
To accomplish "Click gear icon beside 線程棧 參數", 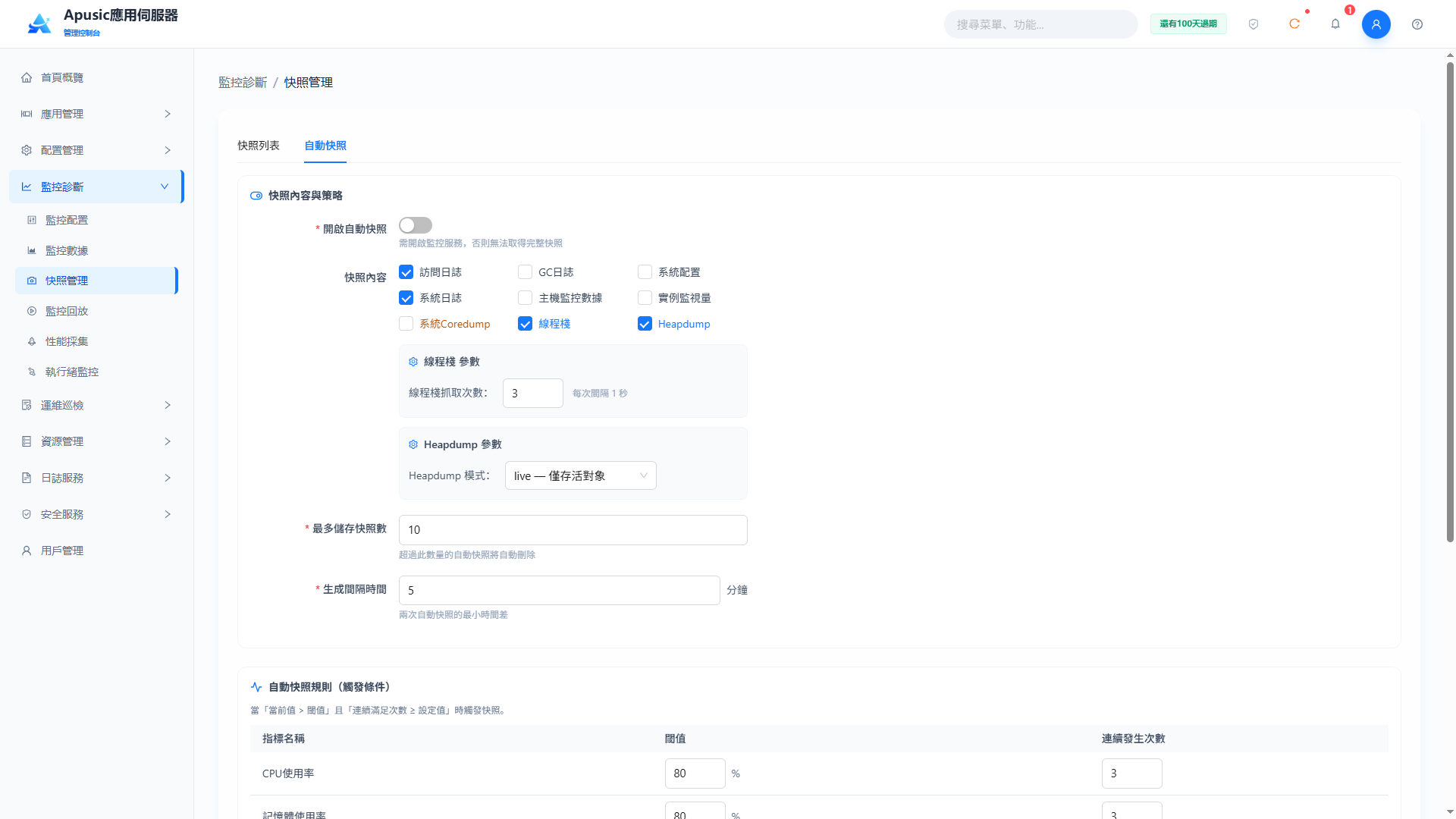I will click(413, 362).
